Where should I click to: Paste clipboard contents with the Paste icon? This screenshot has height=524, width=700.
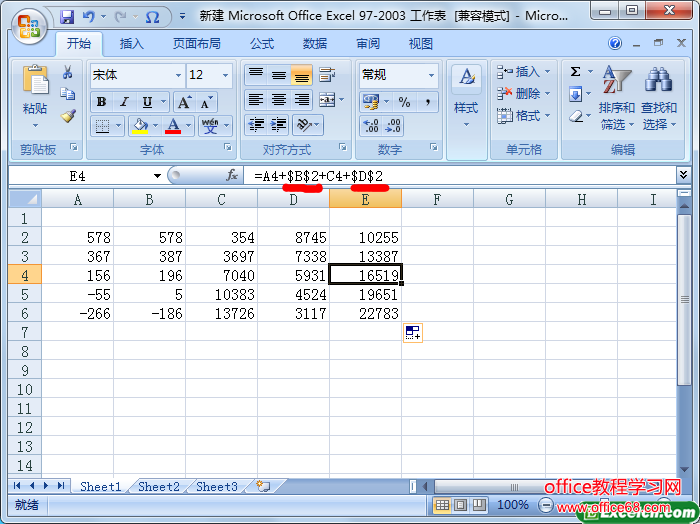tap(35, 79)
